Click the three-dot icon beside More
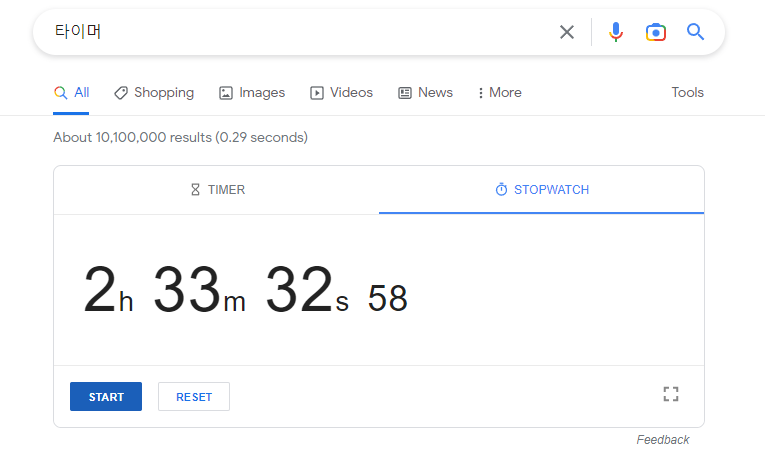Image resolution: width=765 pixels, height=468 pixels. click(481, 93)
